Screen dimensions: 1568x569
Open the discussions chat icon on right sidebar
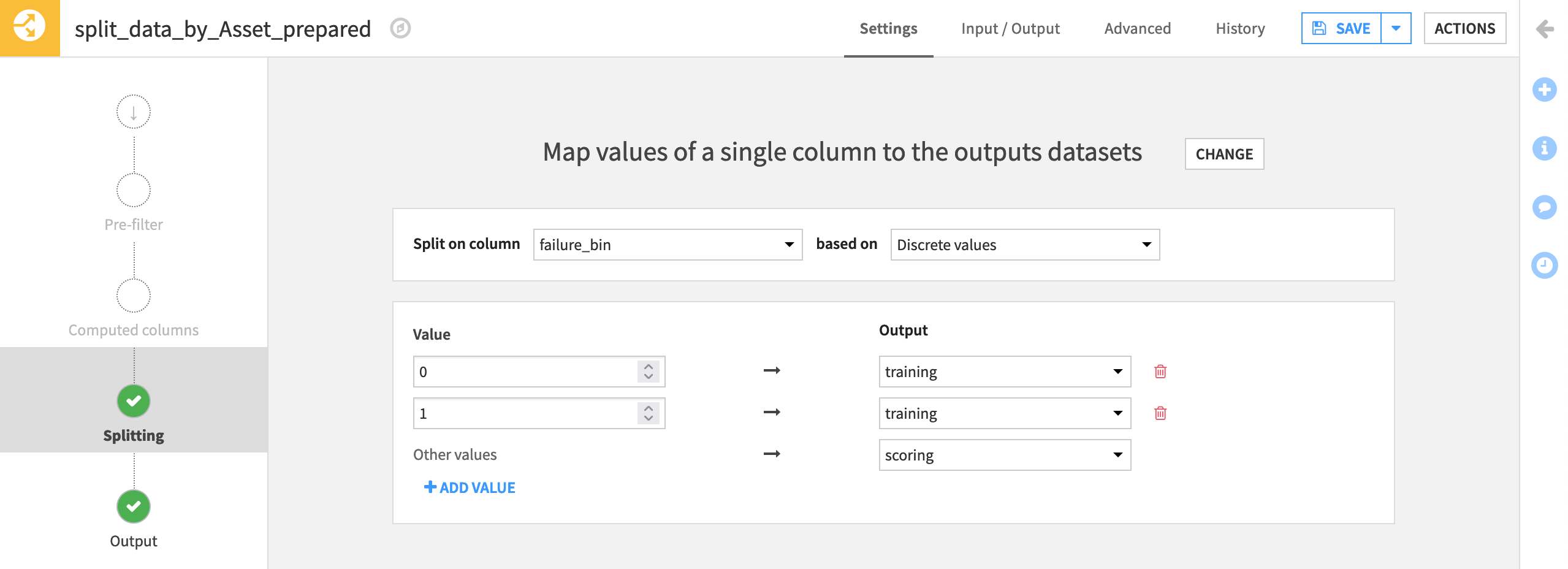pyautogui.click(x=1545, y=207)
